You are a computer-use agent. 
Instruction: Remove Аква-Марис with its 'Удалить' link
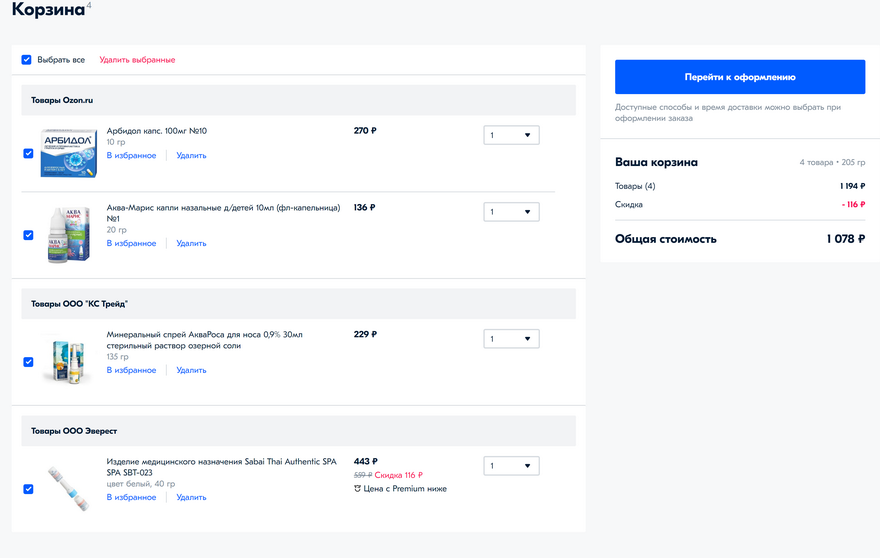coord(191,243)
